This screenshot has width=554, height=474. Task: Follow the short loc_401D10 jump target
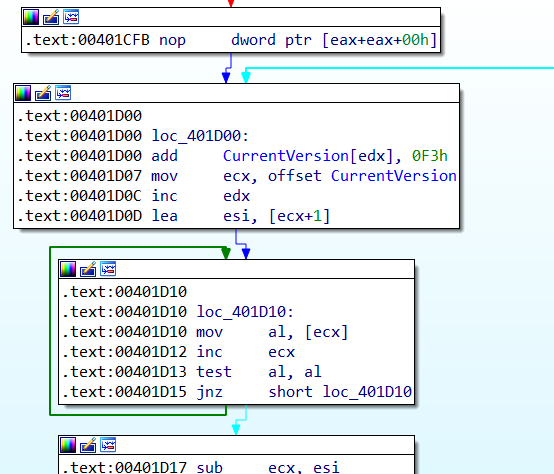340,392
